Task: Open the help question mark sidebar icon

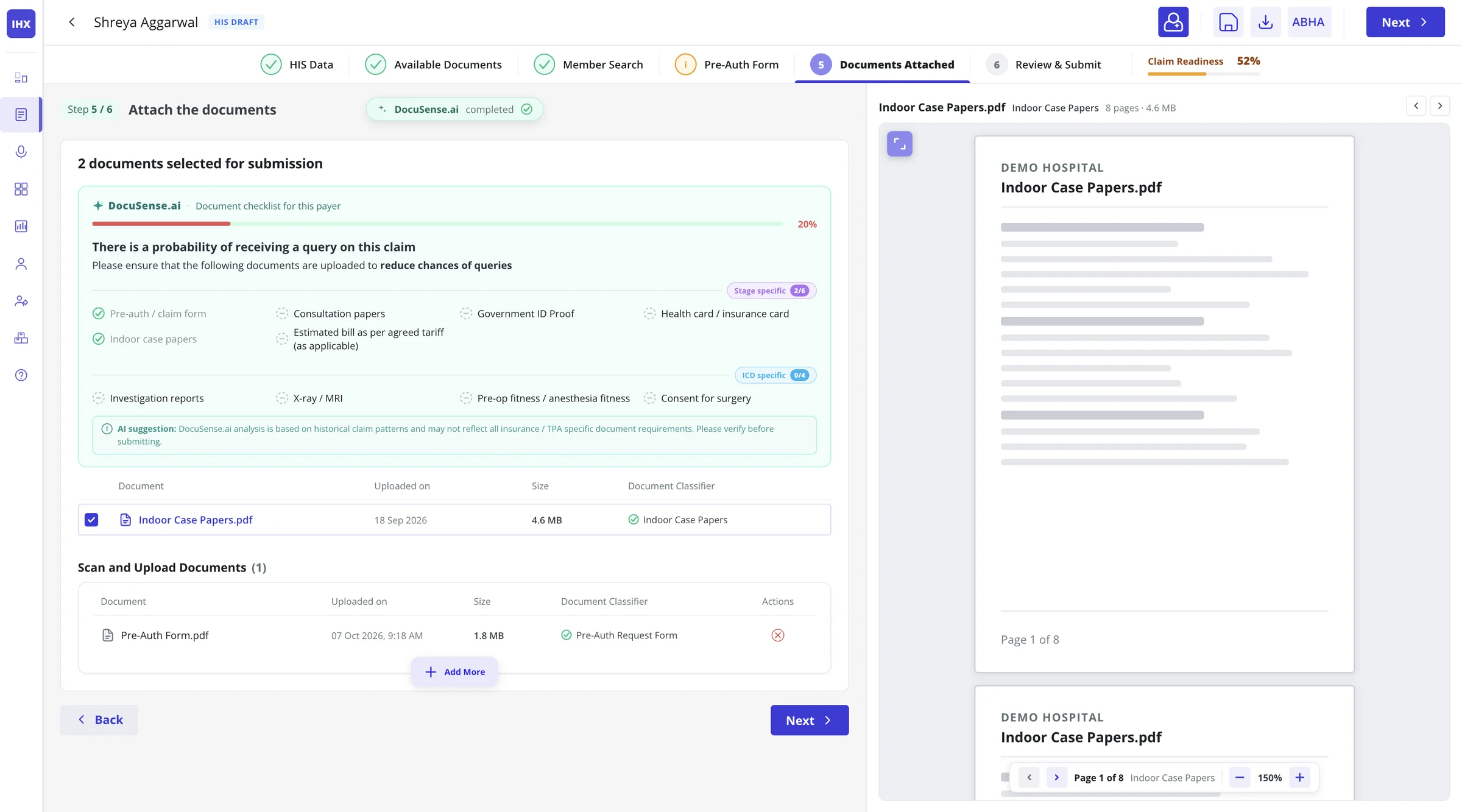Action: pyautogui.click(x=21, y=375)
